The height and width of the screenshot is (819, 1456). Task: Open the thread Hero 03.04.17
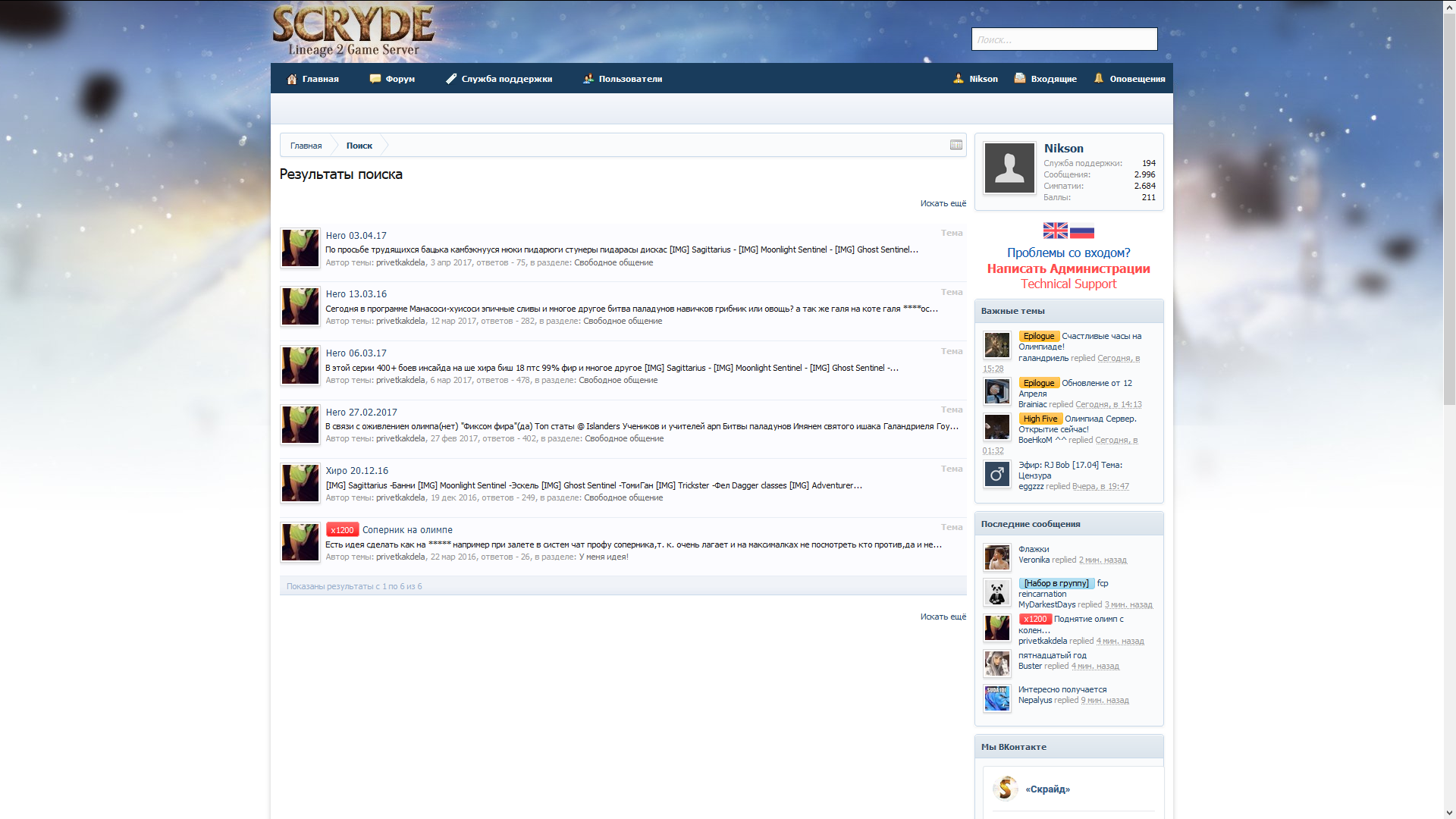[x=356, y=236]
